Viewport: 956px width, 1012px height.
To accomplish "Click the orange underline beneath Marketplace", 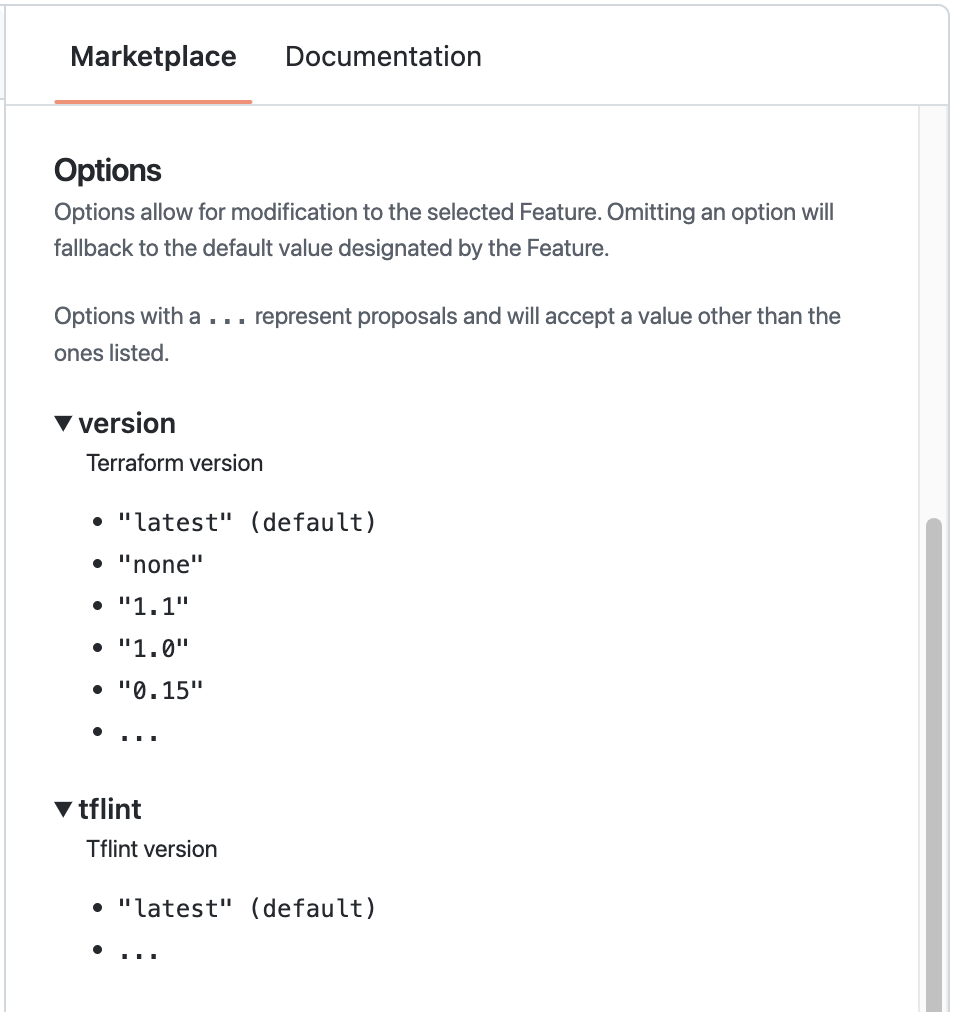I will pos(153,101).
